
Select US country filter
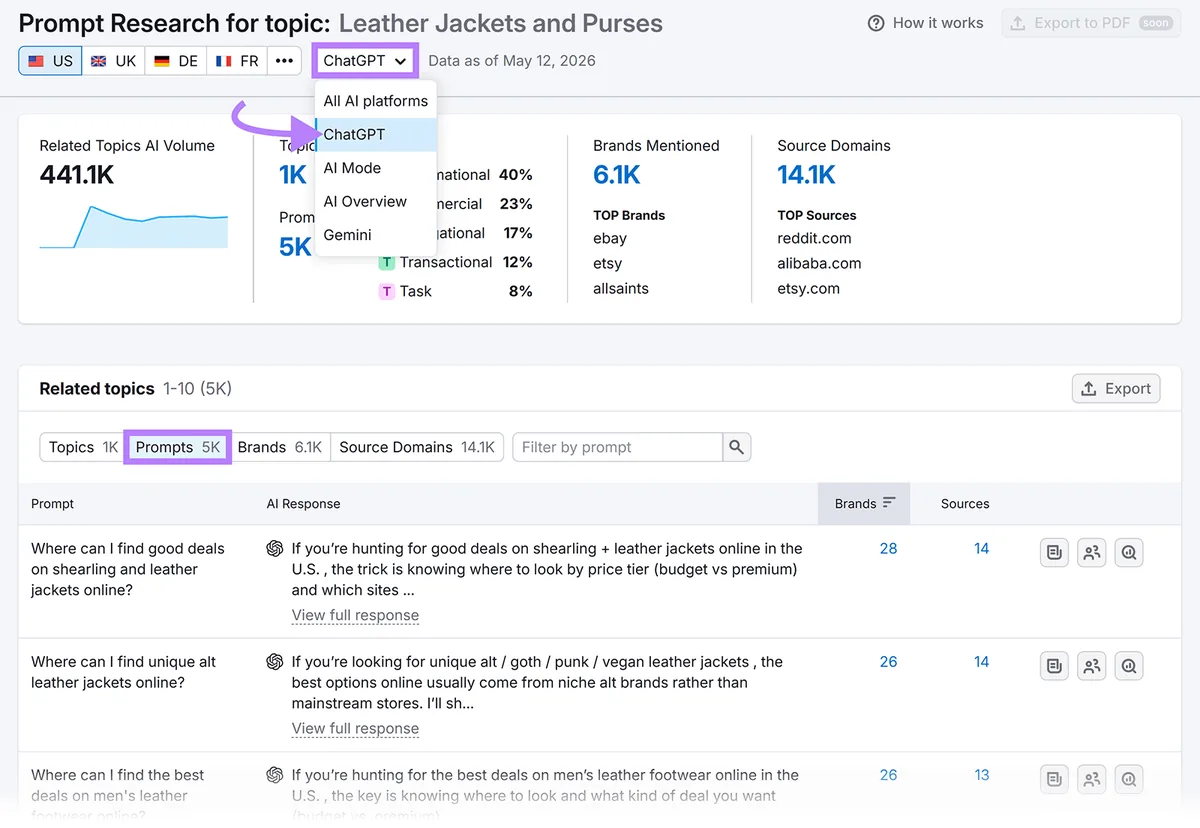click(x=50, y=60)
